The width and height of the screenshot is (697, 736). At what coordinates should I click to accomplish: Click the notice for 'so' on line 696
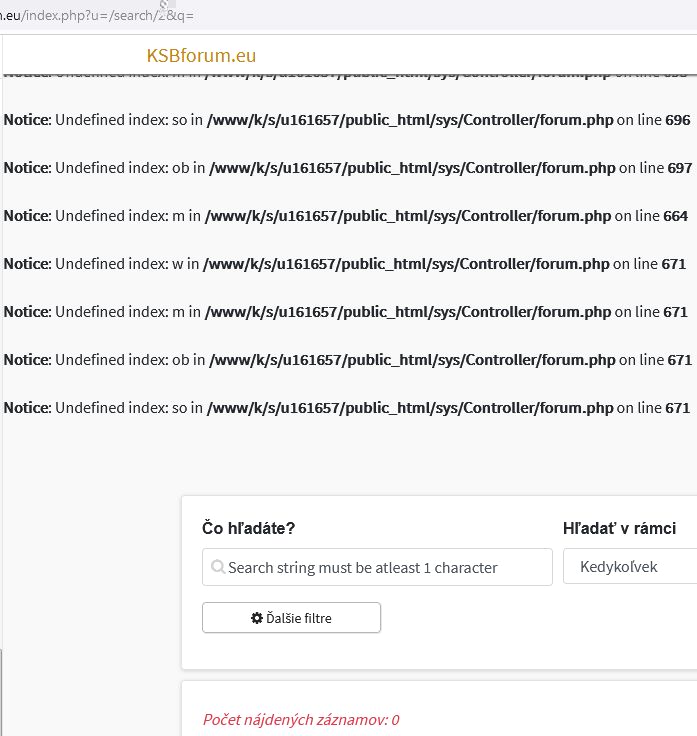(x=347, y=120)
